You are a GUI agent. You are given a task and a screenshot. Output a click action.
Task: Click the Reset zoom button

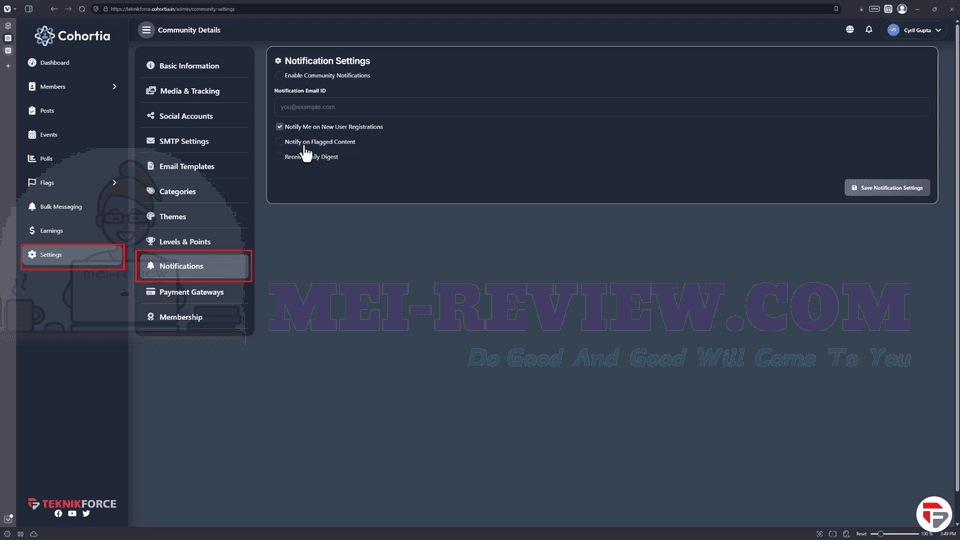[x=861, y=534]
